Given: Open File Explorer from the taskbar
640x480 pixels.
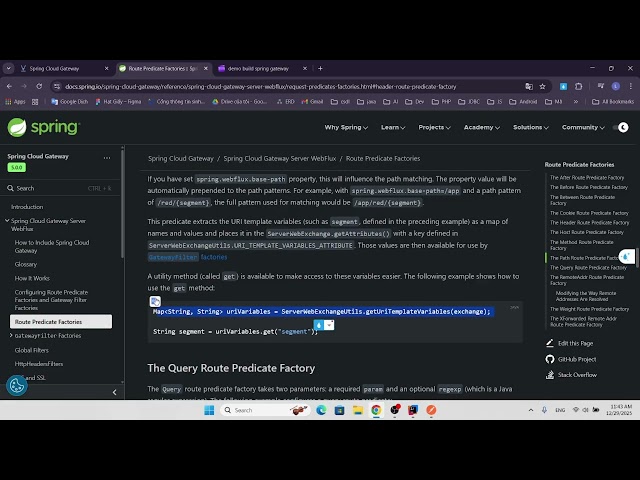Looking at the screenshot, I should click(358, 410).
